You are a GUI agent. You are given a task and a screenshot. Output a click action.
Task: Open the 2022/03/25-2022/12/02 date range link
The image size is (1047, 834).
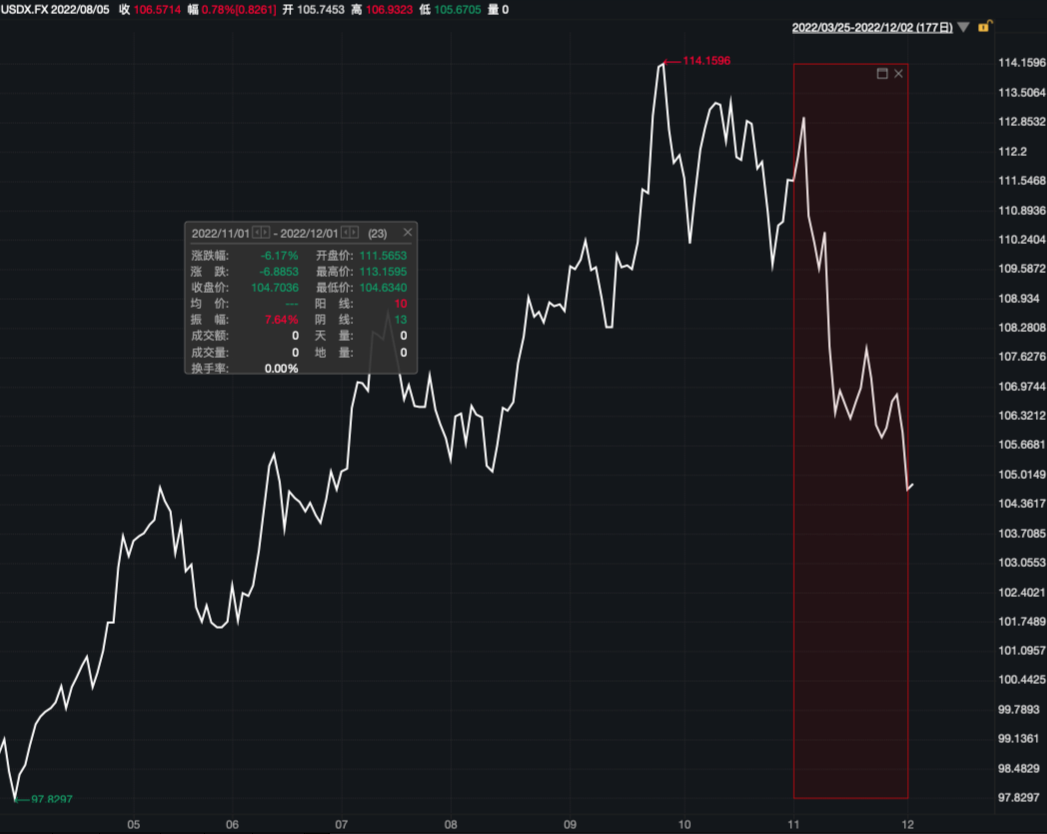(x=871, y=28)
